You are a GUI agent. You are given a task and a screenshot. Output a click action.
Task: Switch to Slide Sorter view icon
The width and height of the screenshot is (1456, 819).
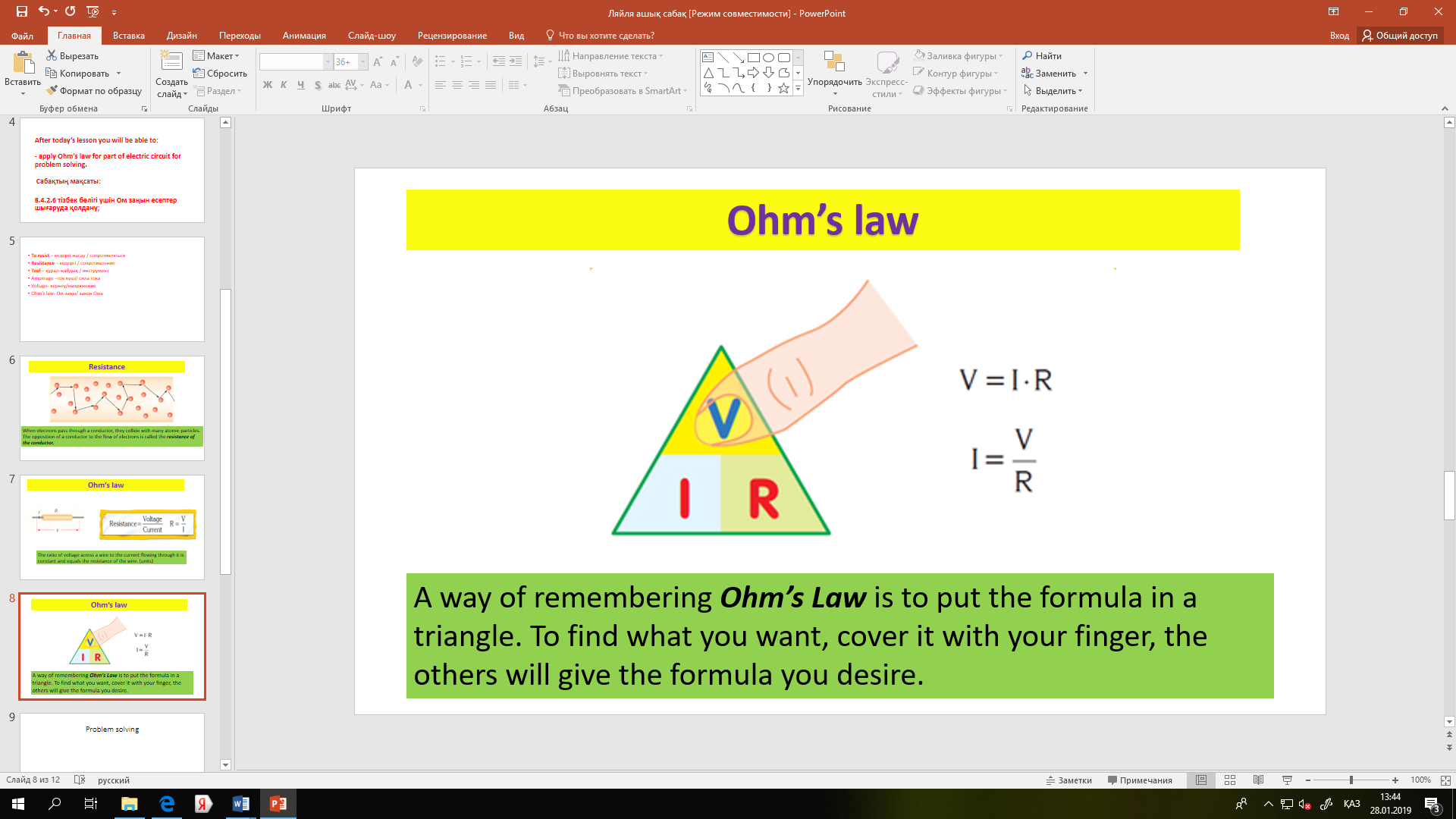pos(1230,780)
